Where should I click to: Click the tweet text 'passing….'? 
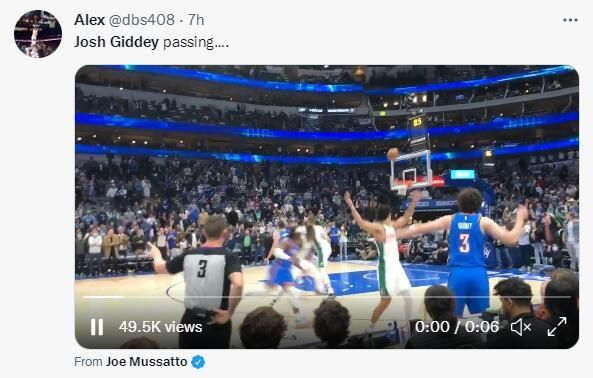click(x=196, y=42)
